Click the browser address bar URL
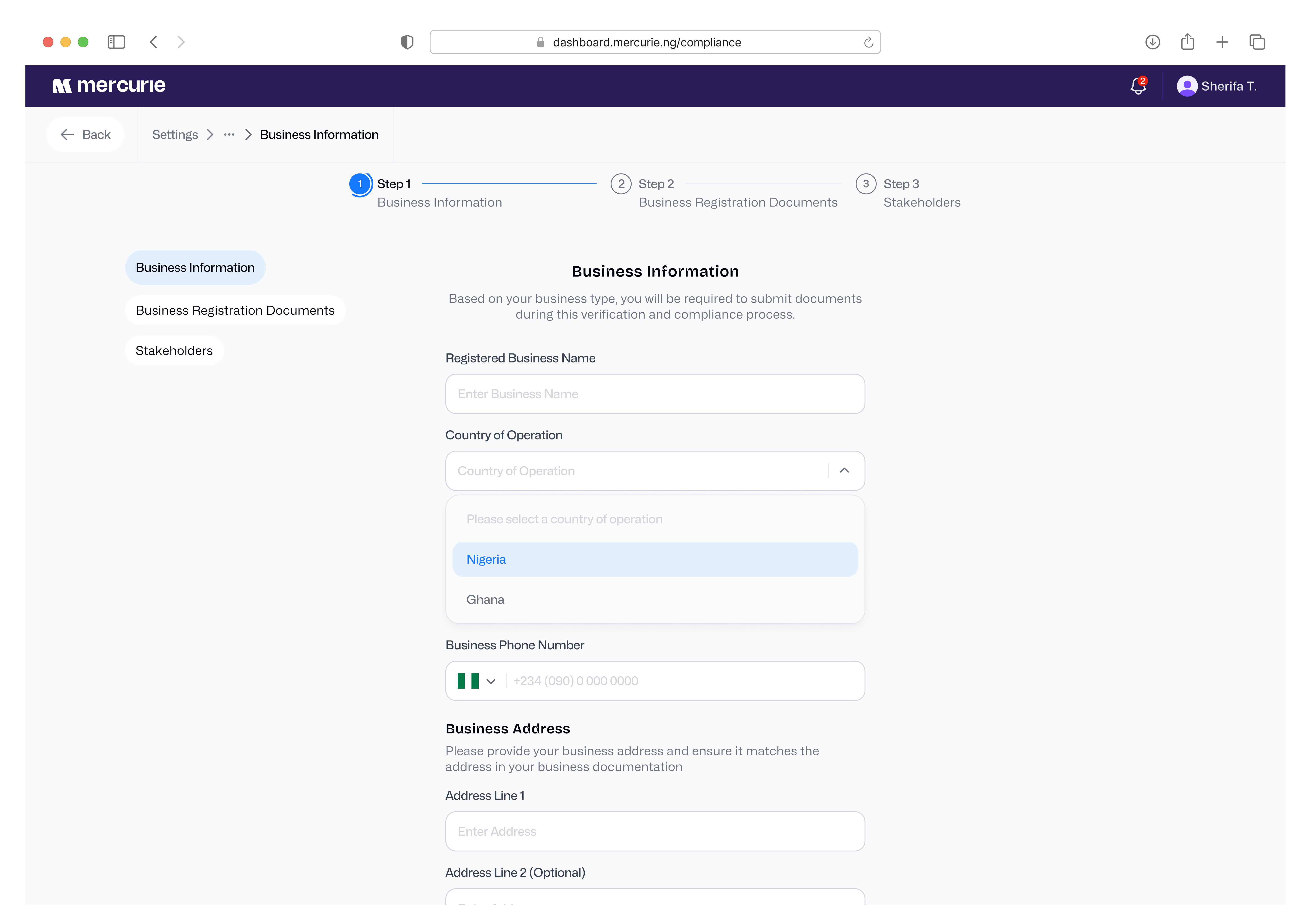 coord(647,42)
